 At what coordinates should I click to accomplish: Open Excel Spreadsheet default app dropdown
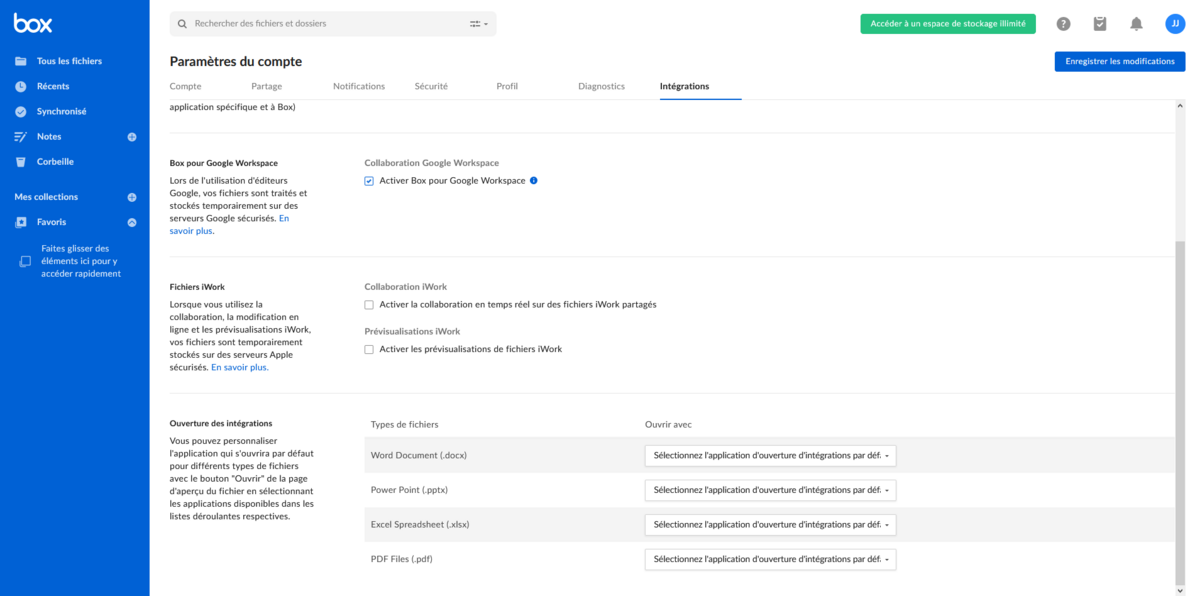(770, 524)
